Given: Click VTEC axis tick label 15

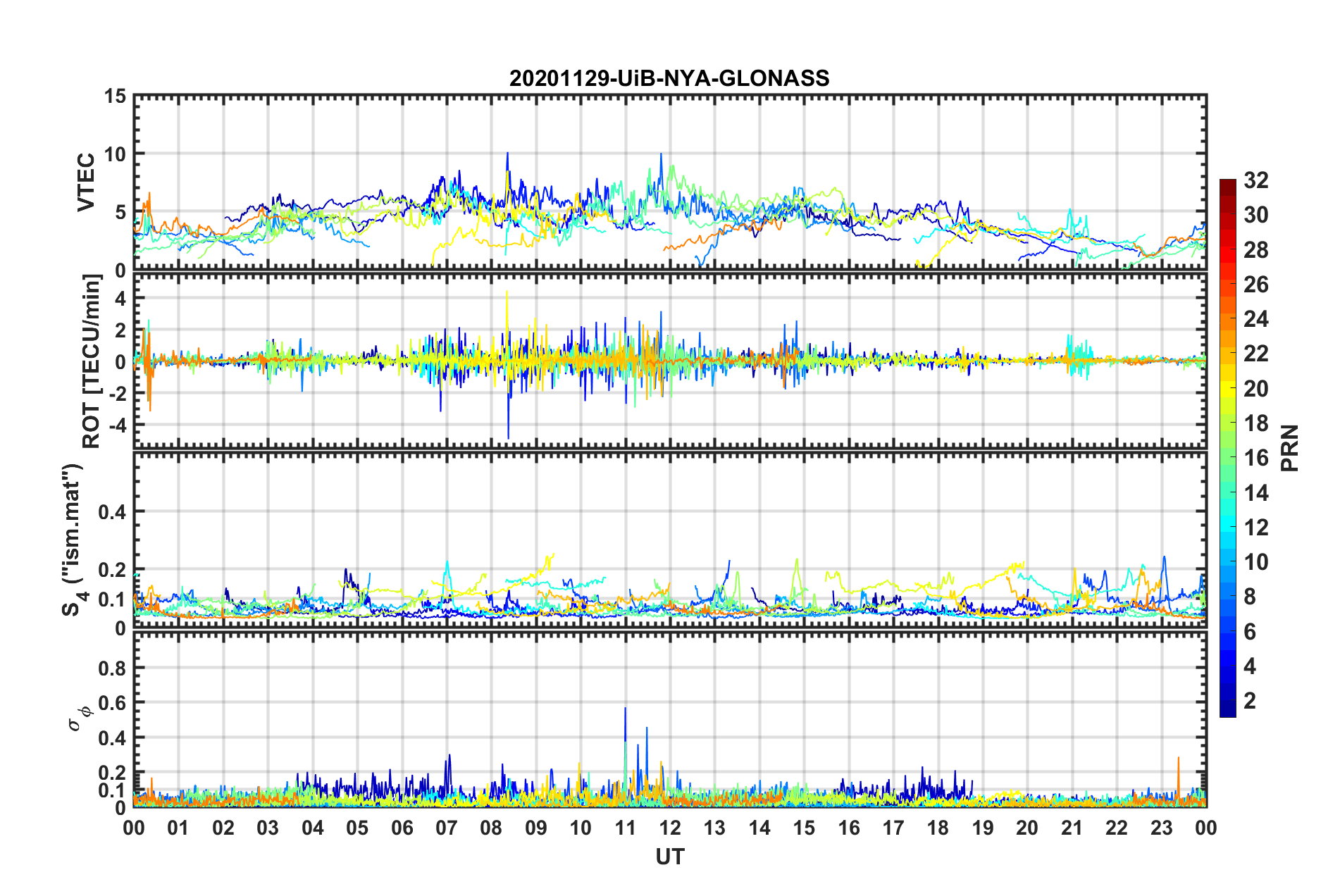Looking at the screenshot, I should pos(115,96).
